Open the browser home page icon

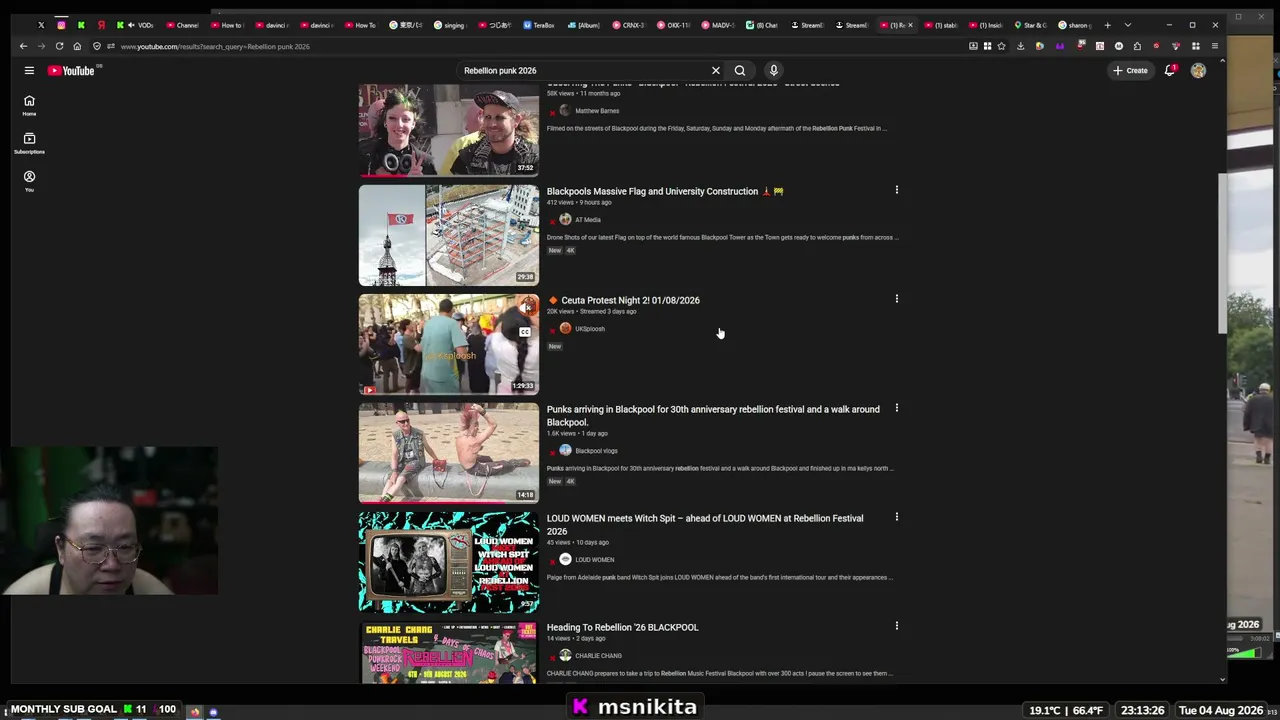tap(77, 46)
